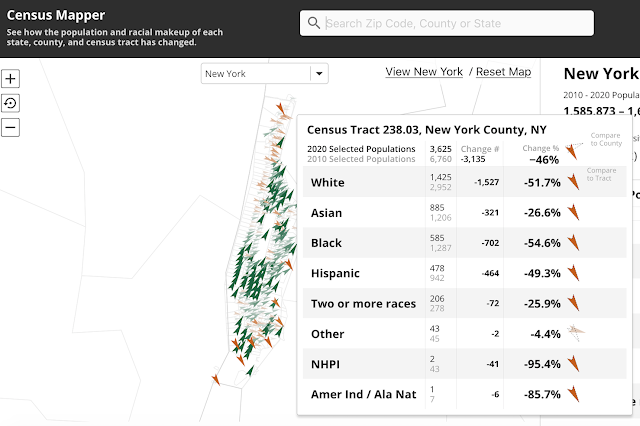Image resolution: width=640 pixels, height=426 pixels.
Task: Click the Amer Ind / Ala Nat arrow
Action: pos(573,394)
